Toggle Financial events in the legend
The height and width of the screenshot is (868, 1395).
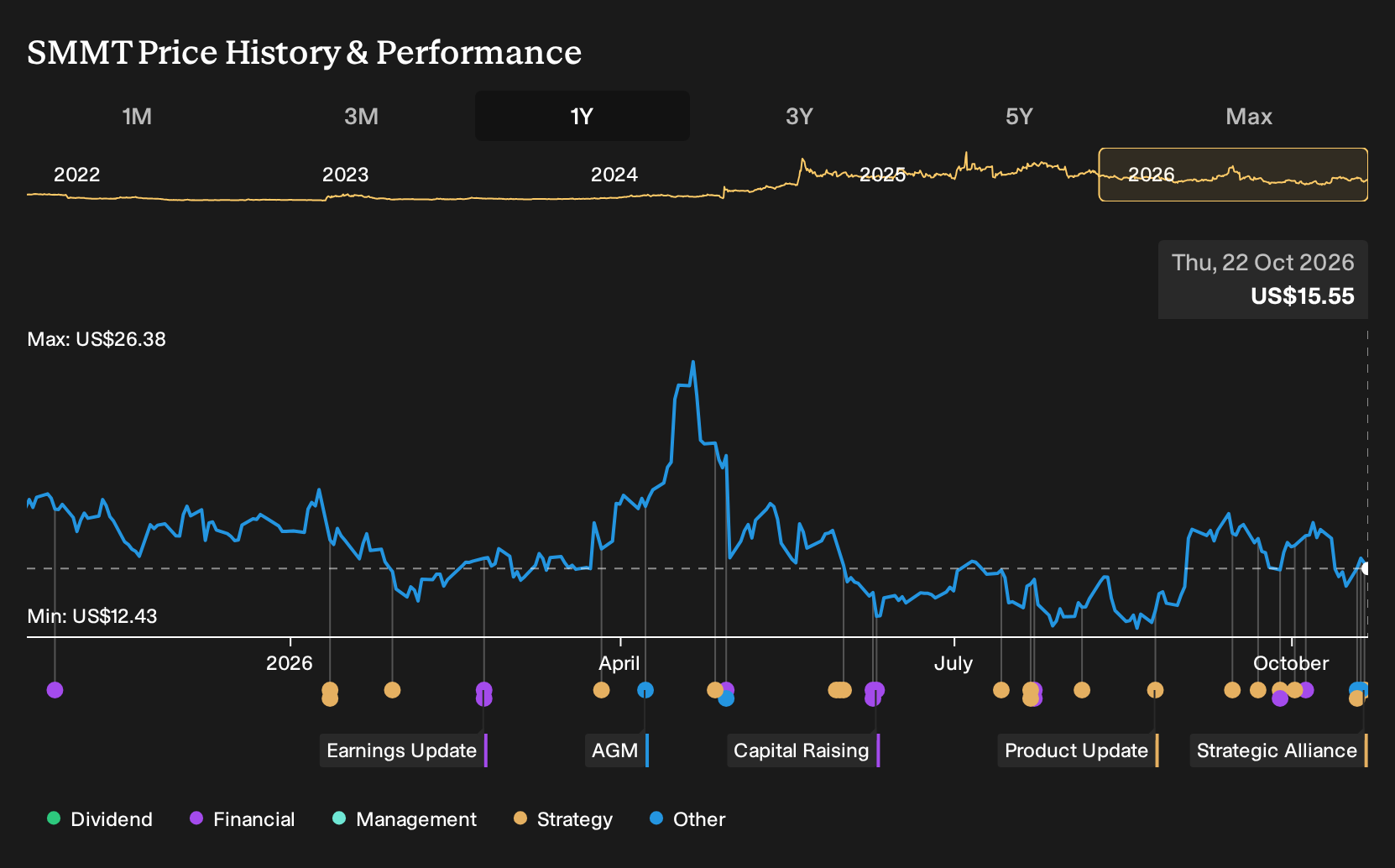coord(243,819)
